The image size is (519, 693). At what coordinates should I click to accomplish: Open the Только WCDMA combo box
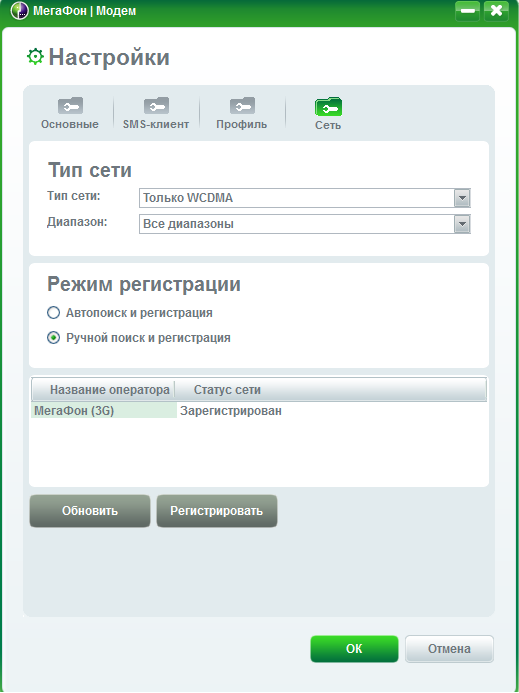click(305, 198)
